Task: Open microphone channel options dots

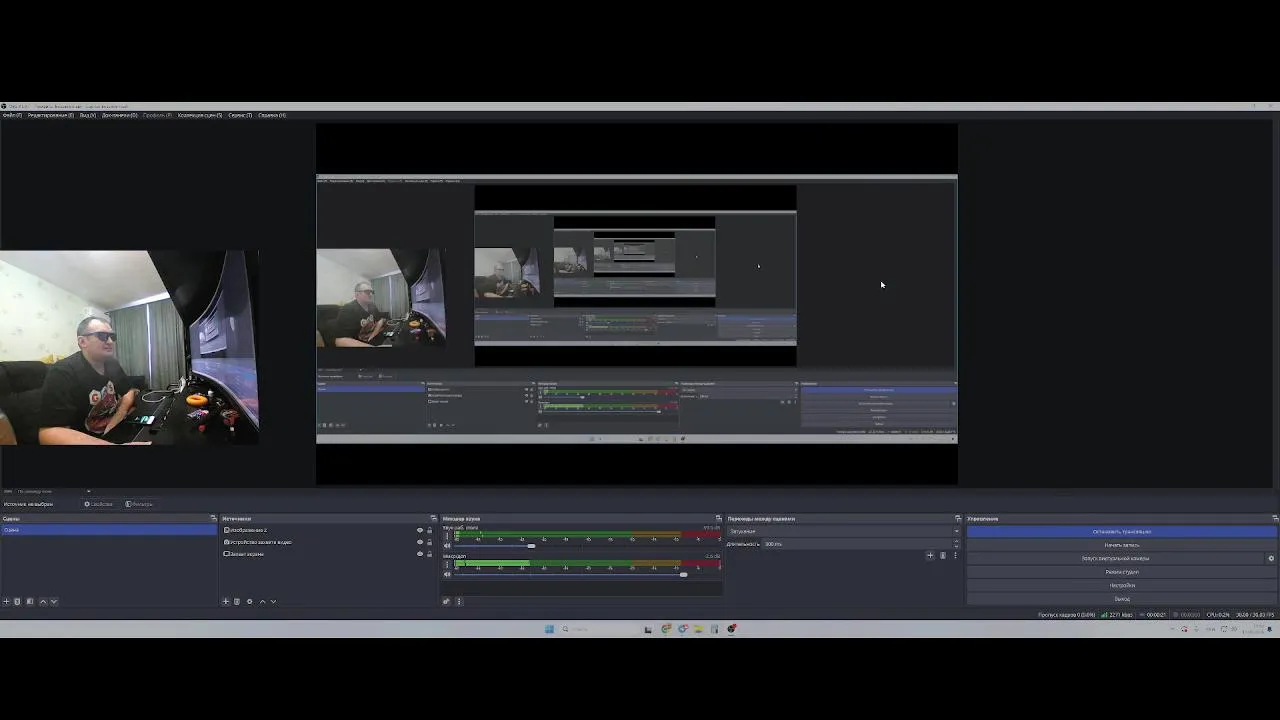Action: coord(447,564)
